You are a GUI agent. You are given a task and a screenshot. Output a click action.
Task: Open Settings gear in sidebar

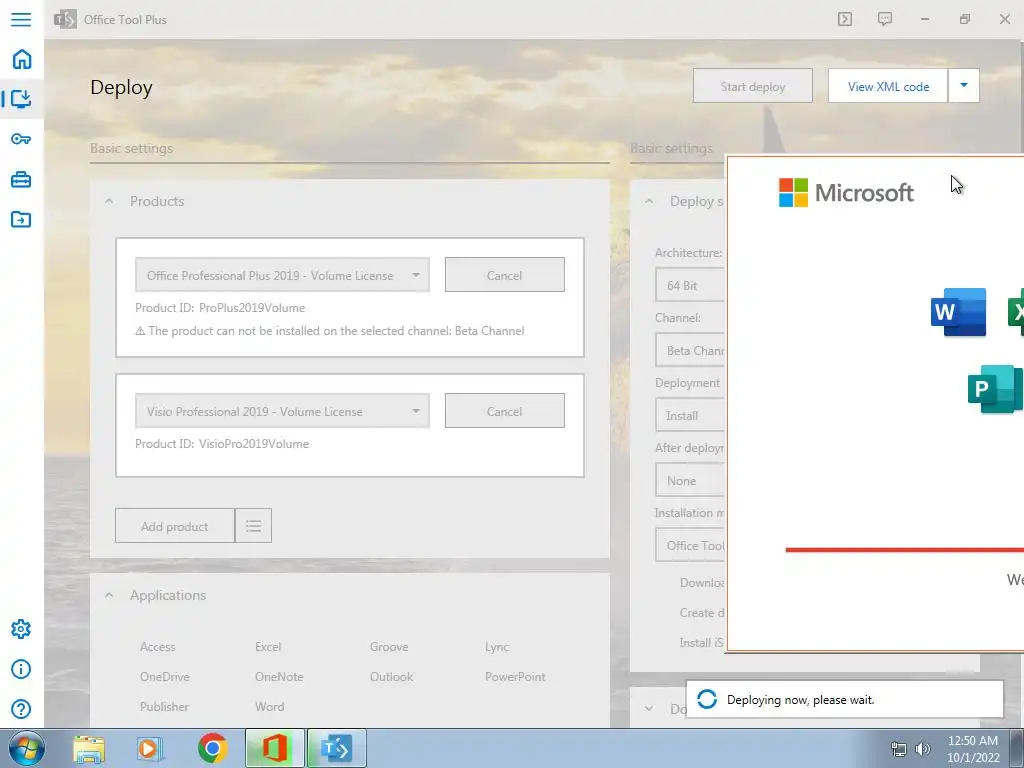21,629
